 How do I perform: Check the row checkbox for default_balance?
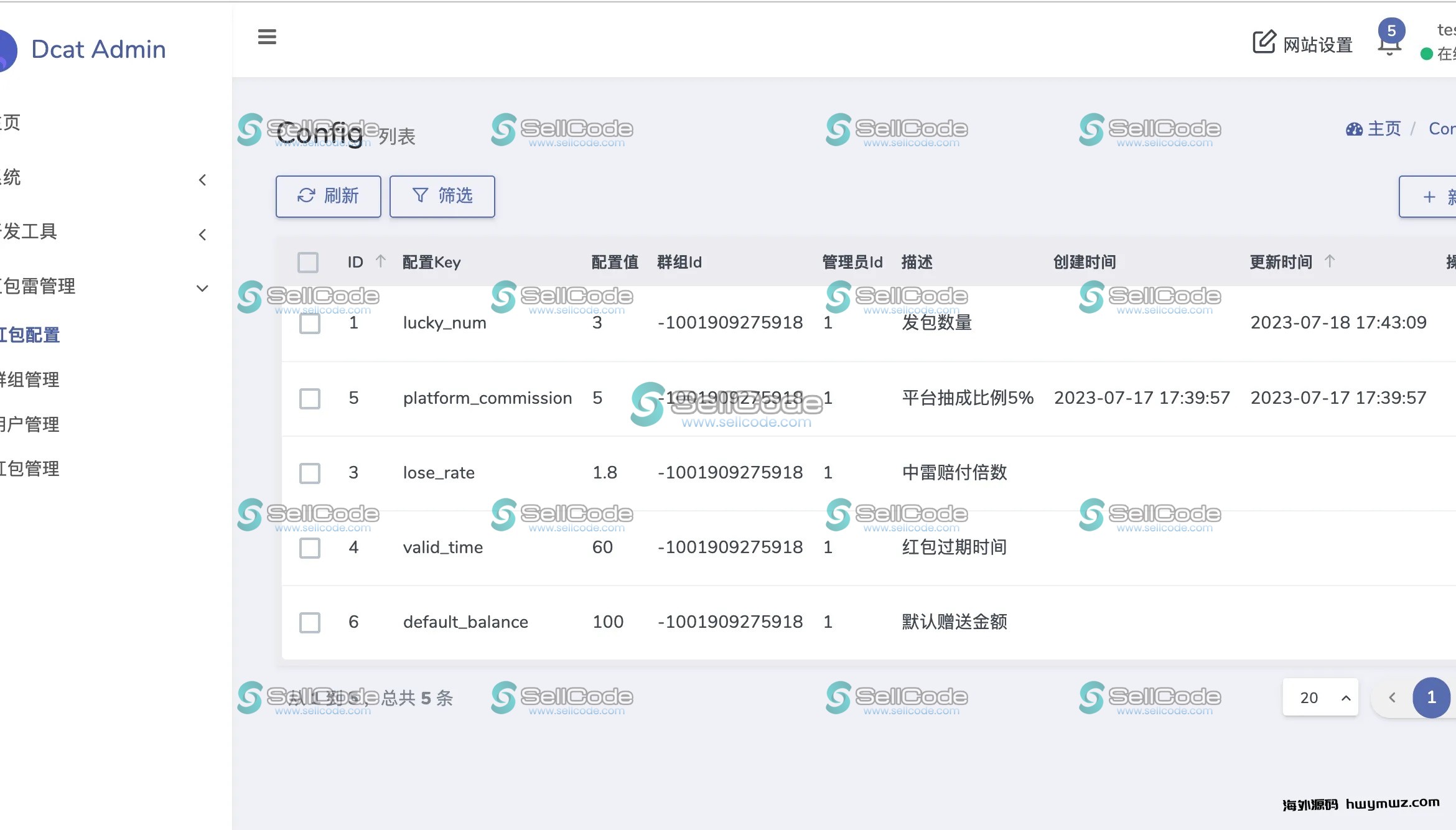click(309, 622)
